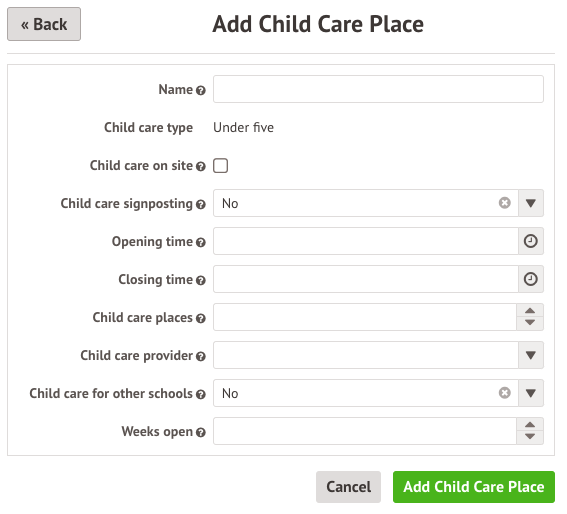Focus the Name text field
The height and width of the screenshot is (514, 567).
click(x=378, y=89)
